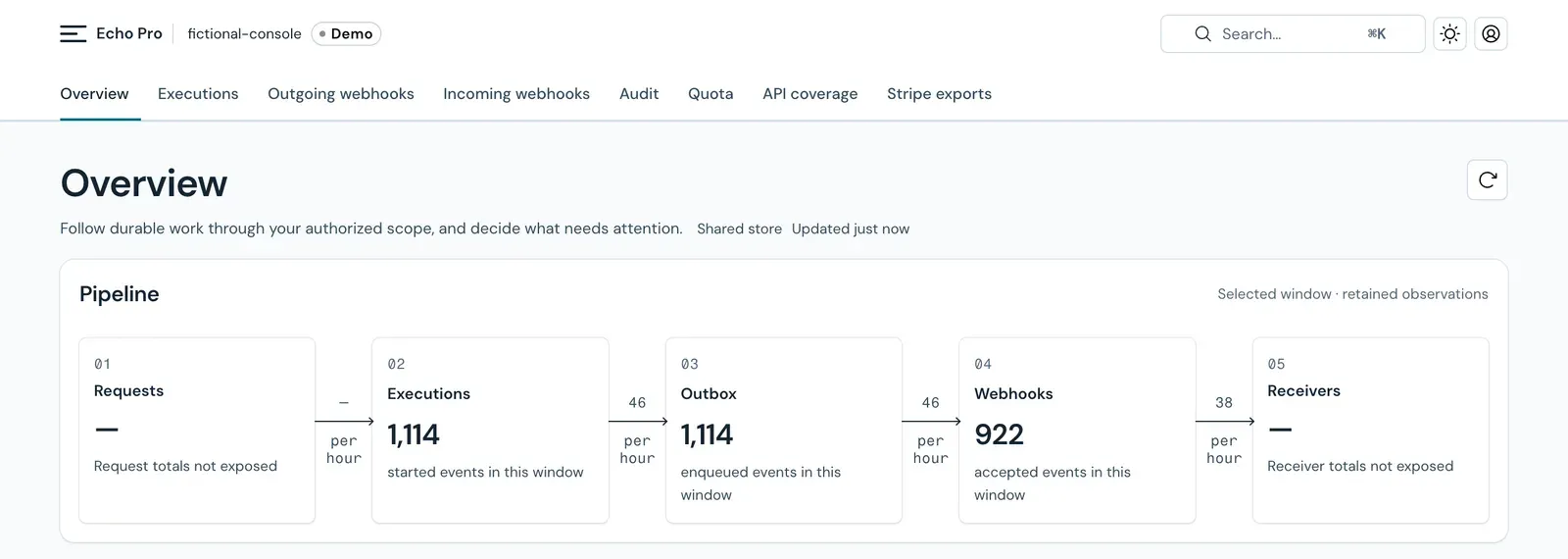
Task: Open the 01 Requests pipeline card
Action: 197,431
